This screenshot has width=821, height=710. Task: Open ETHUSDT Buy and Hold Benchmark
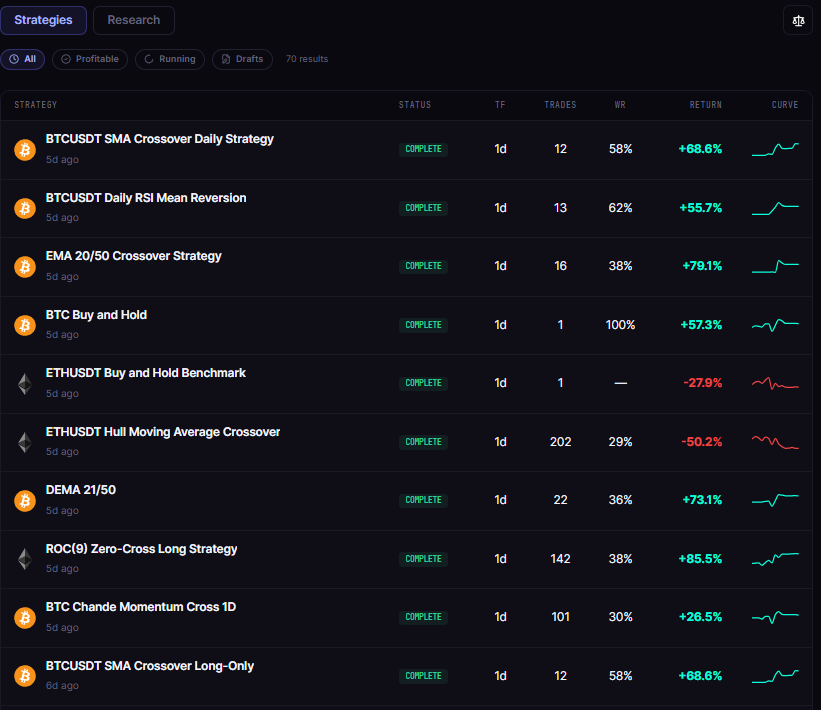tap(146, 373)
